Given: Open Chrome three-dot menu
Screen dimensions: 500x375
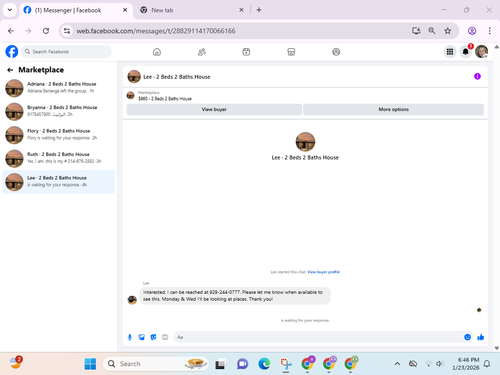Looking at the screenshot, I should tap(489, 31).
